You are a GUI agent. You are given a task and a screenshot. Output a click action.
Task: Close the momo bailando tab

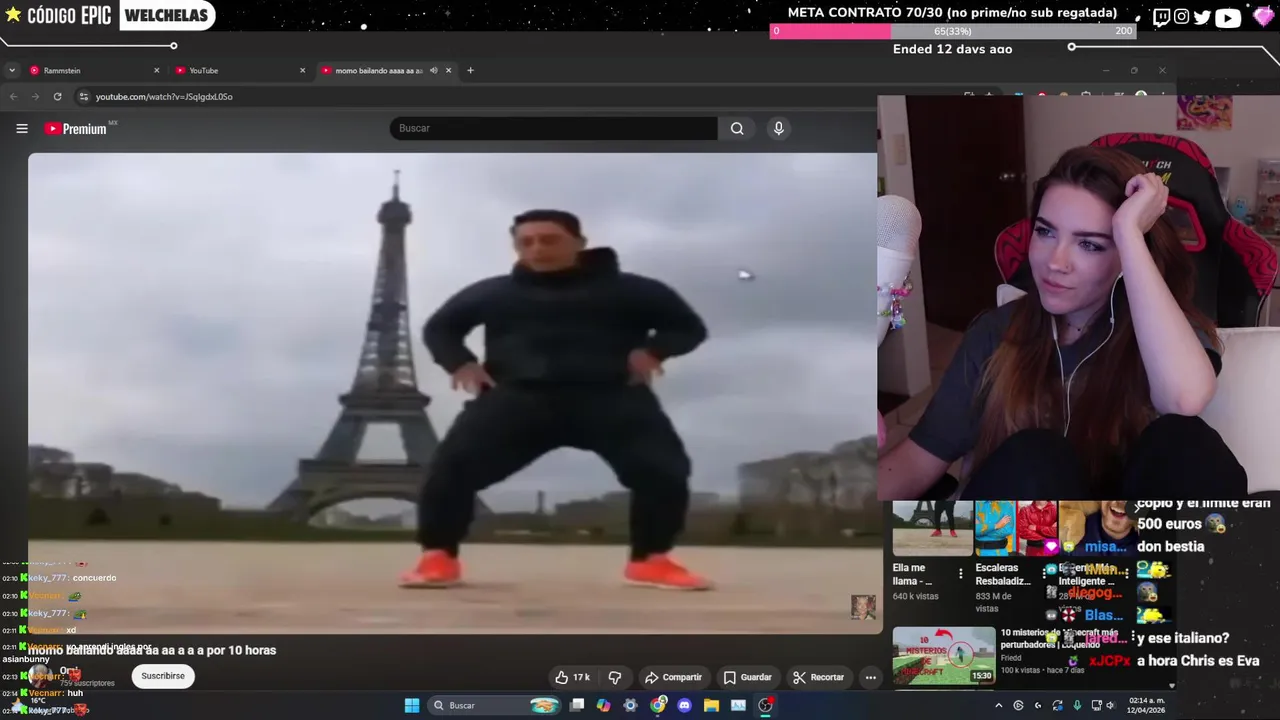point(448,70)
